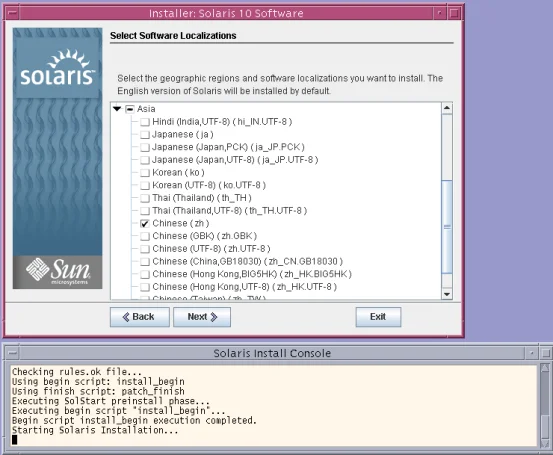The image size is (553, 455).
Task: Tick Japanese (Japan,UTF-8) checkbox
Action: click(145, 160)
